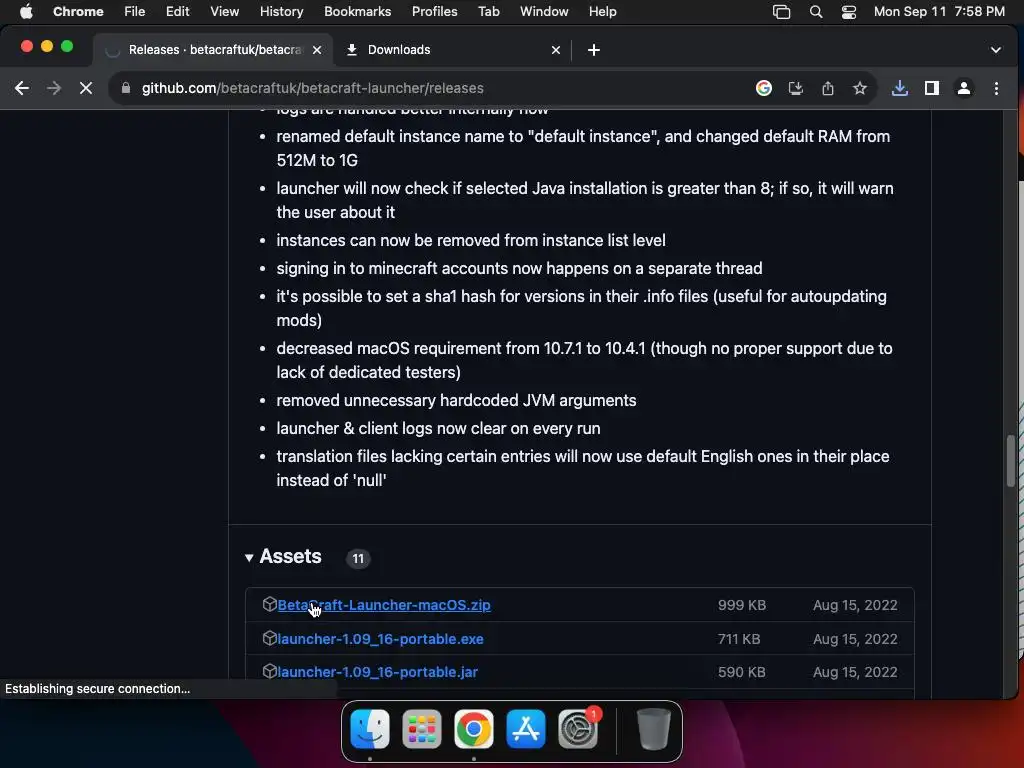Stop the page from loading
The width and height of the screenshot is (1024, 768).
pyautogui.click(x=86, y=88)
